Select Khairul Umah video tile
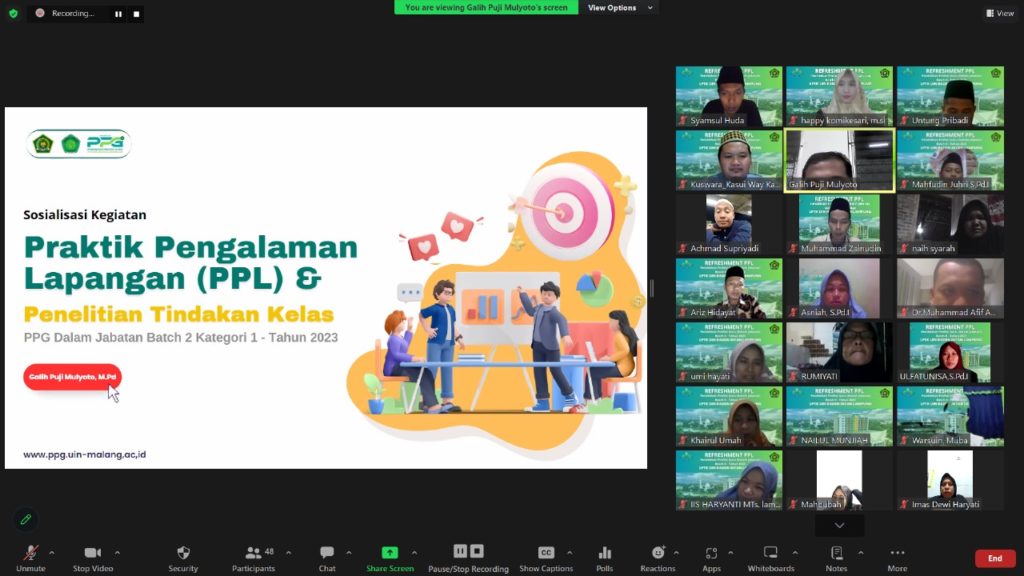 729,416
